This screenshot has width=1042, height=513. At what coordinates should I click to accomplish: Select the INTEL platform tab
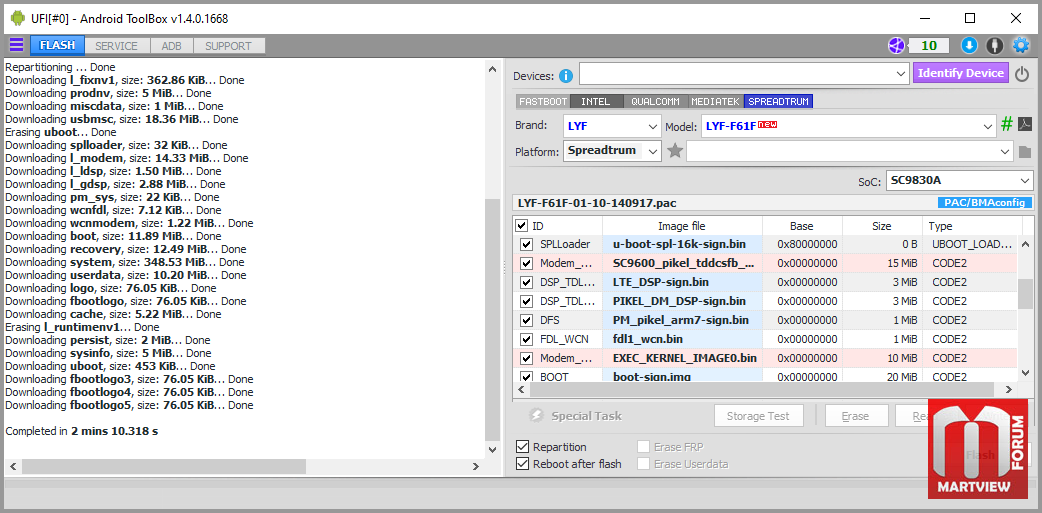595,102
